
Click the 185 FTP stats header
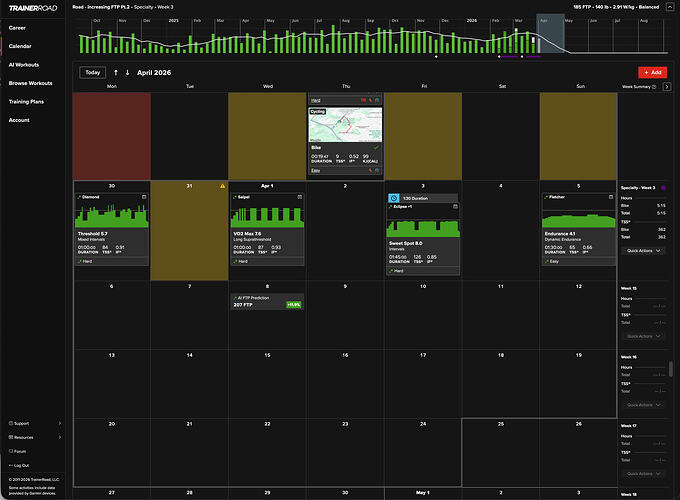click(x=616, y=7)
